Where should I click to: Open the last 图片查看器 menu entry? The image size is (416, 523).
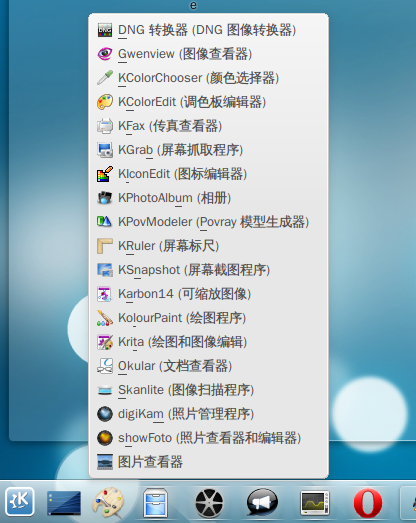point(209,462)
